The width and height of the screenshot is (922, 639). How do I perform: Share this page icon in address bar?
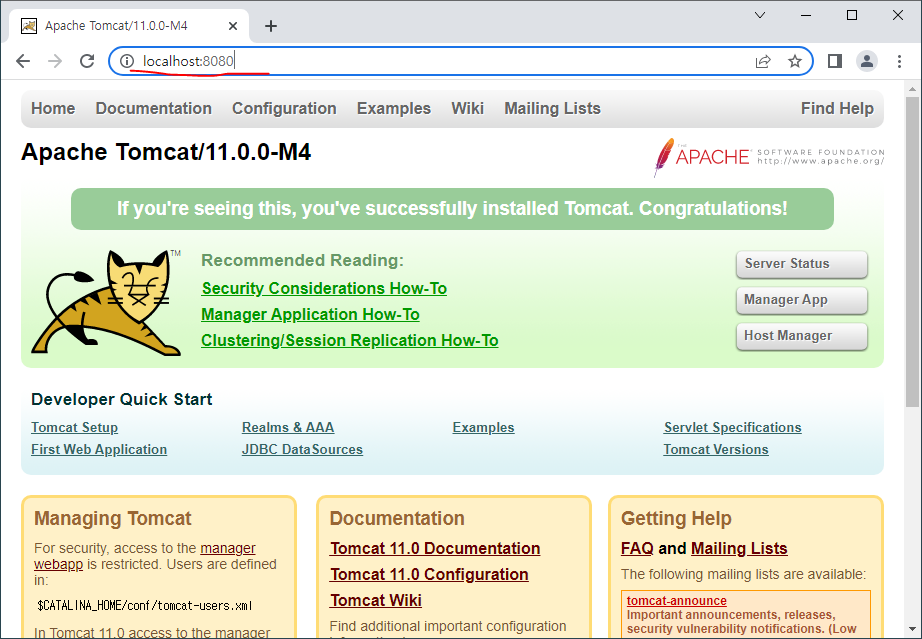(763, 61)
